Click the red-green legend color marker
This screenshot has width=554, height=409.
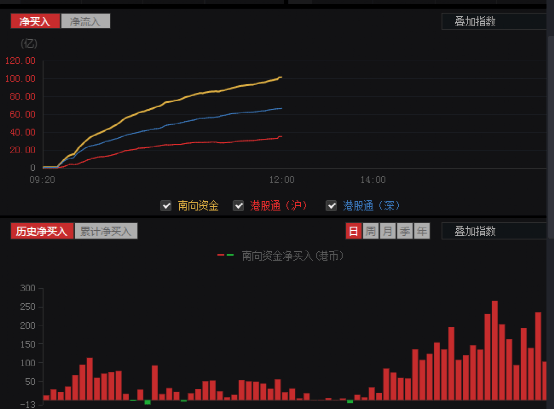[x=225, y=255]
